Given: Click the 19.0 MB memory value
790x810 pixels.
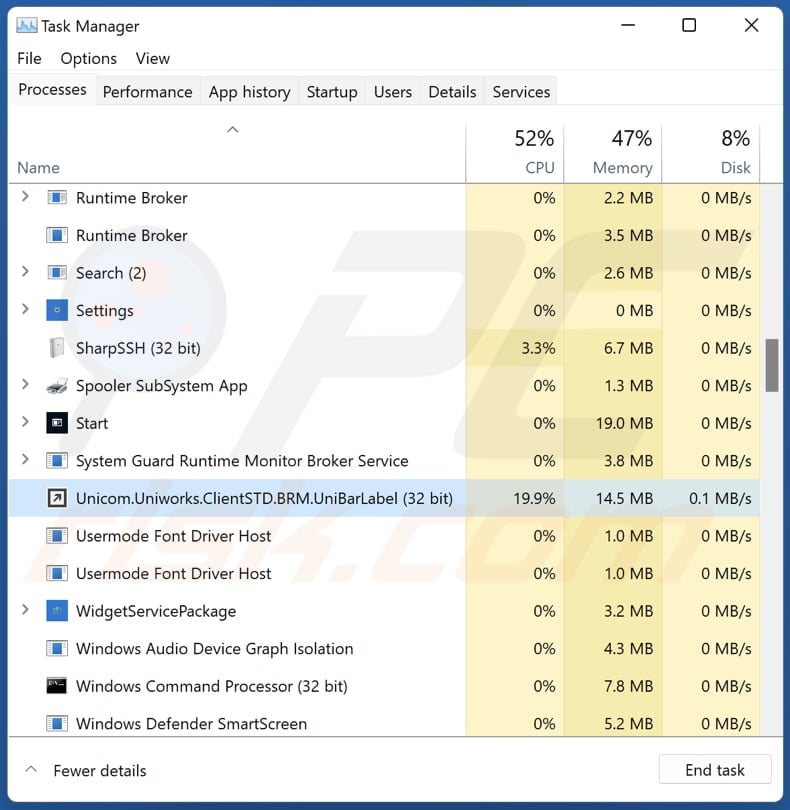Looking at the screenshot, I should tap(624, 423).
